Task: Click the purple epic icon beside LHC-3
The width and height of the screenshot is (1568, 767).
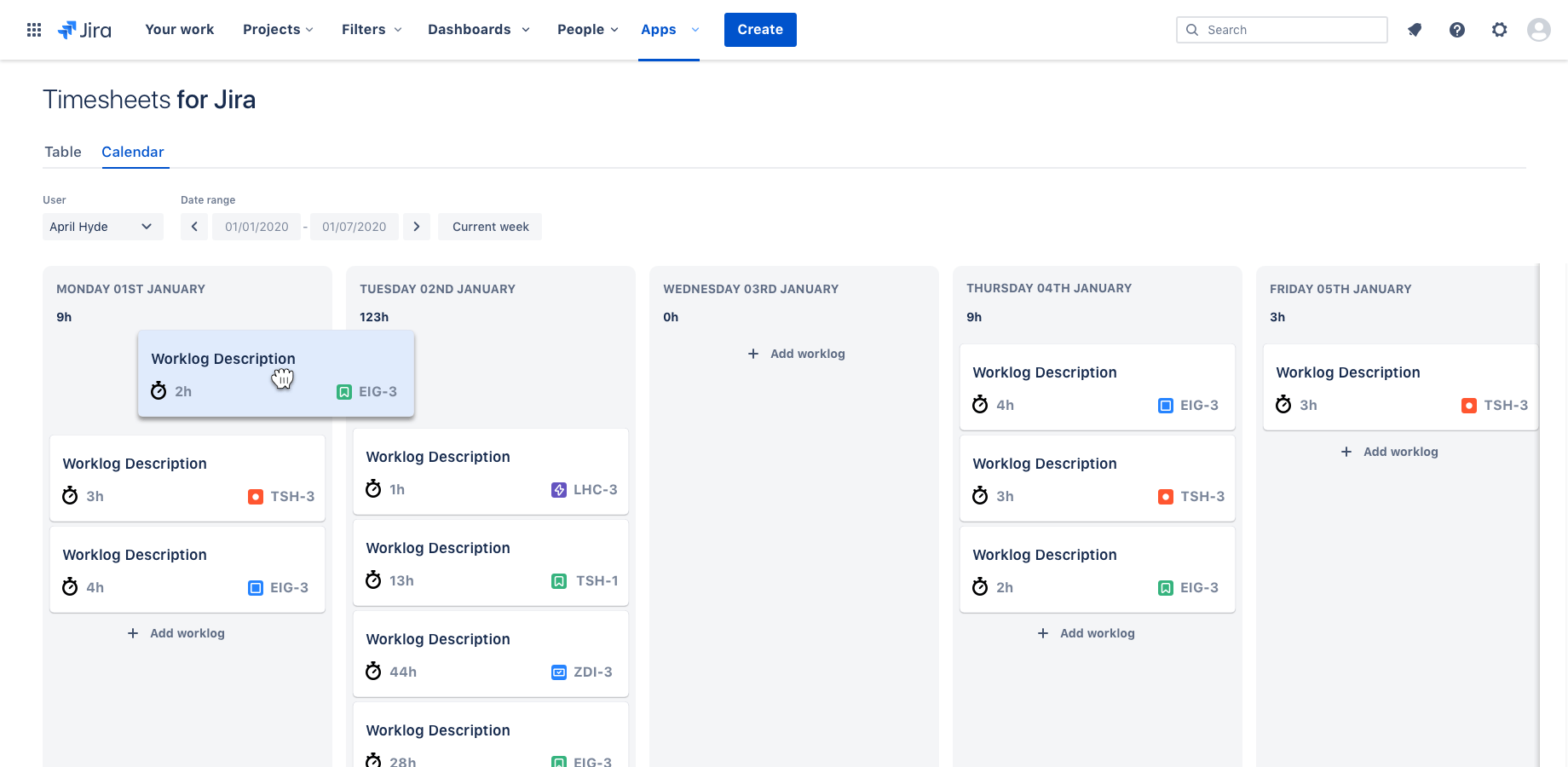Action: pos(559,490)
